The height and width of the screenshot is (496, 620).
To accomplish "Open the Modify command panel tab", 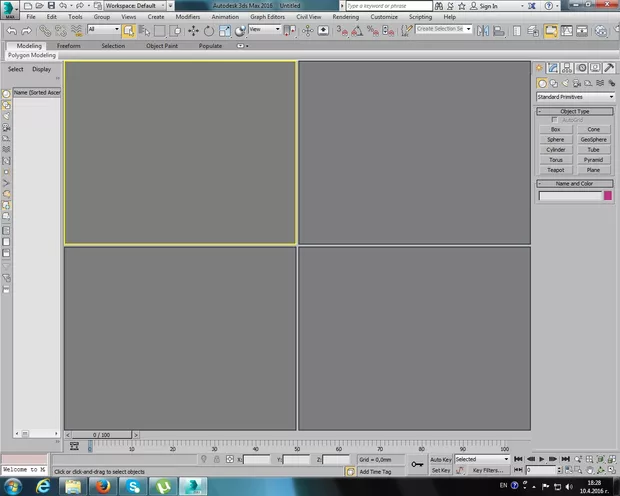I will (553, 68).
